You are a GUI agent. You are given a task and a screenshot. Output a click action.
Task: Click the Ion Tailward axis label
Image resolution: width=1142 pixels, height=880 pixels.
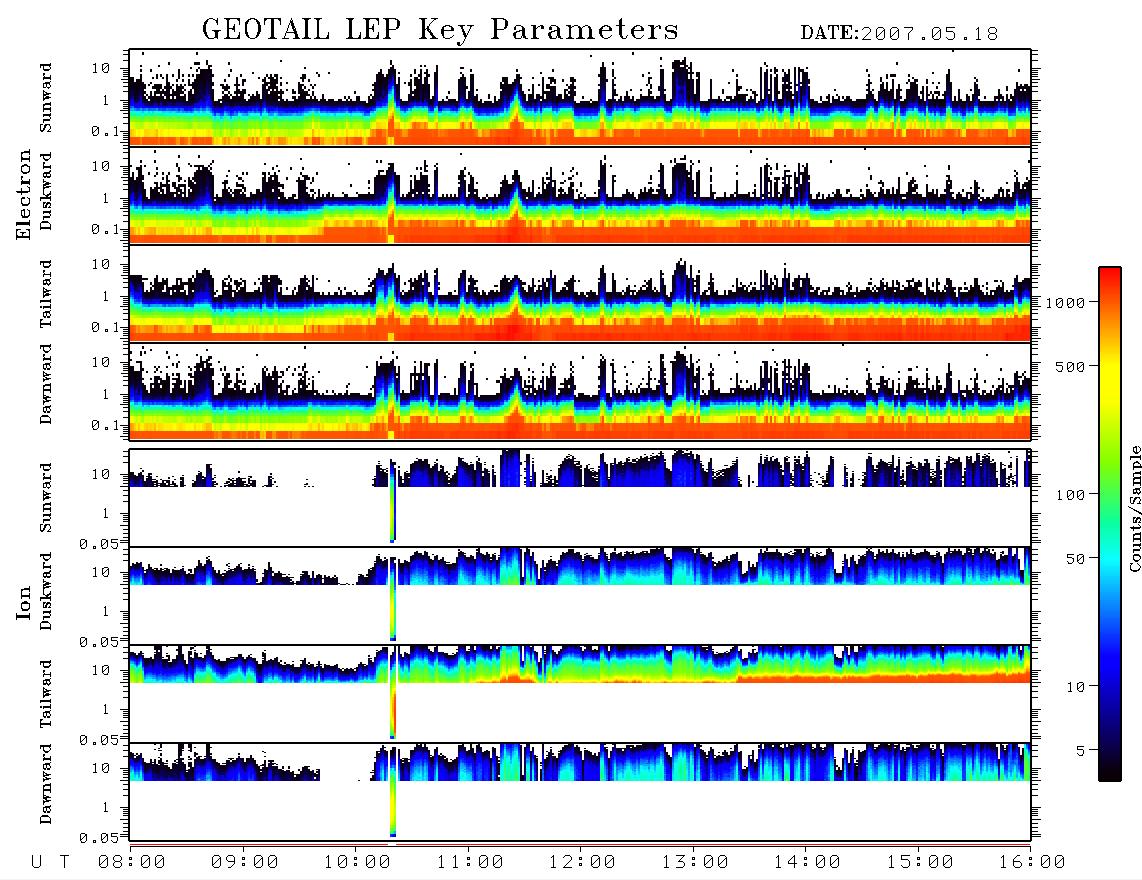pos(46,694)
